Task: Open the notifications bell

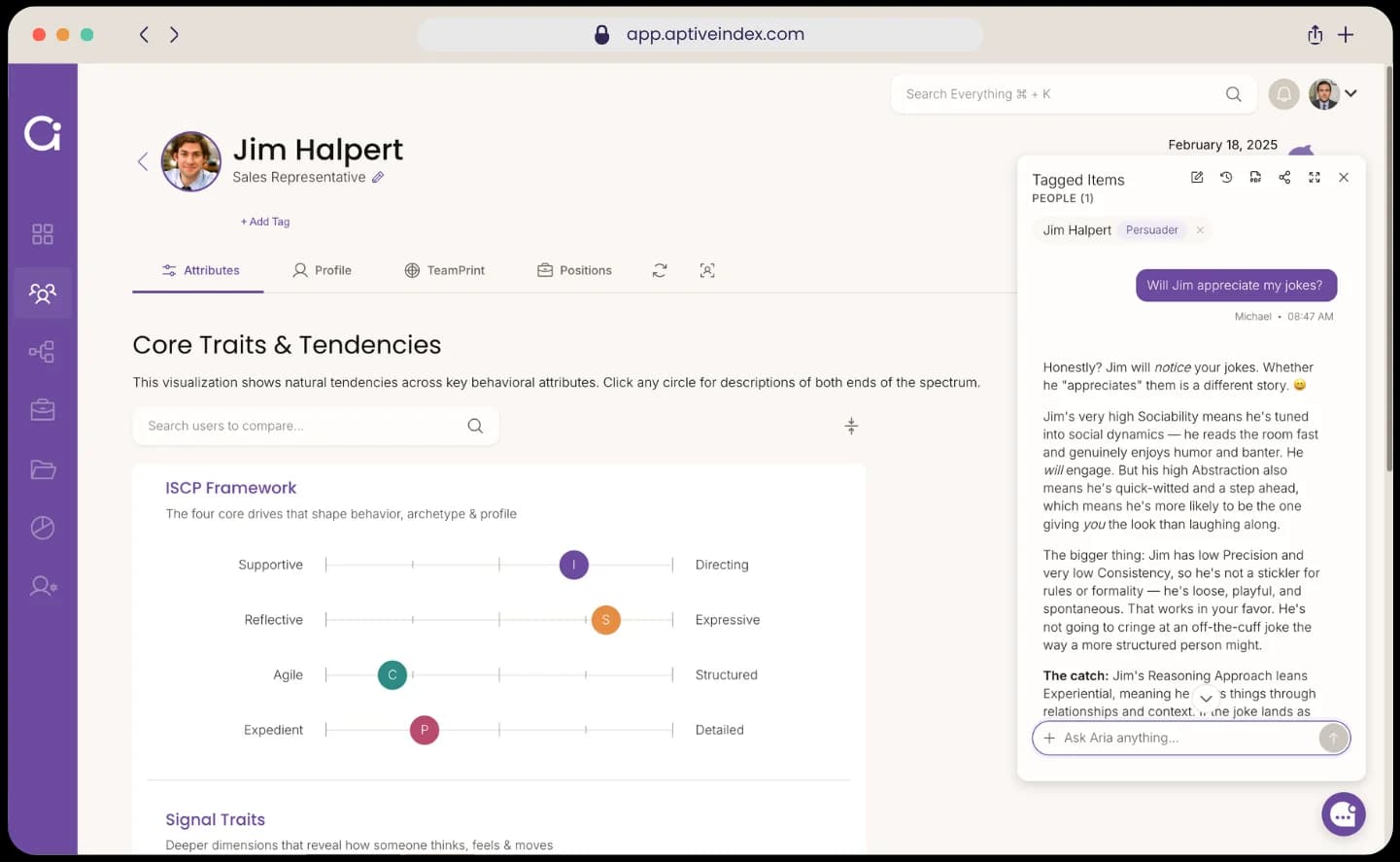Action: [1284, 94]
